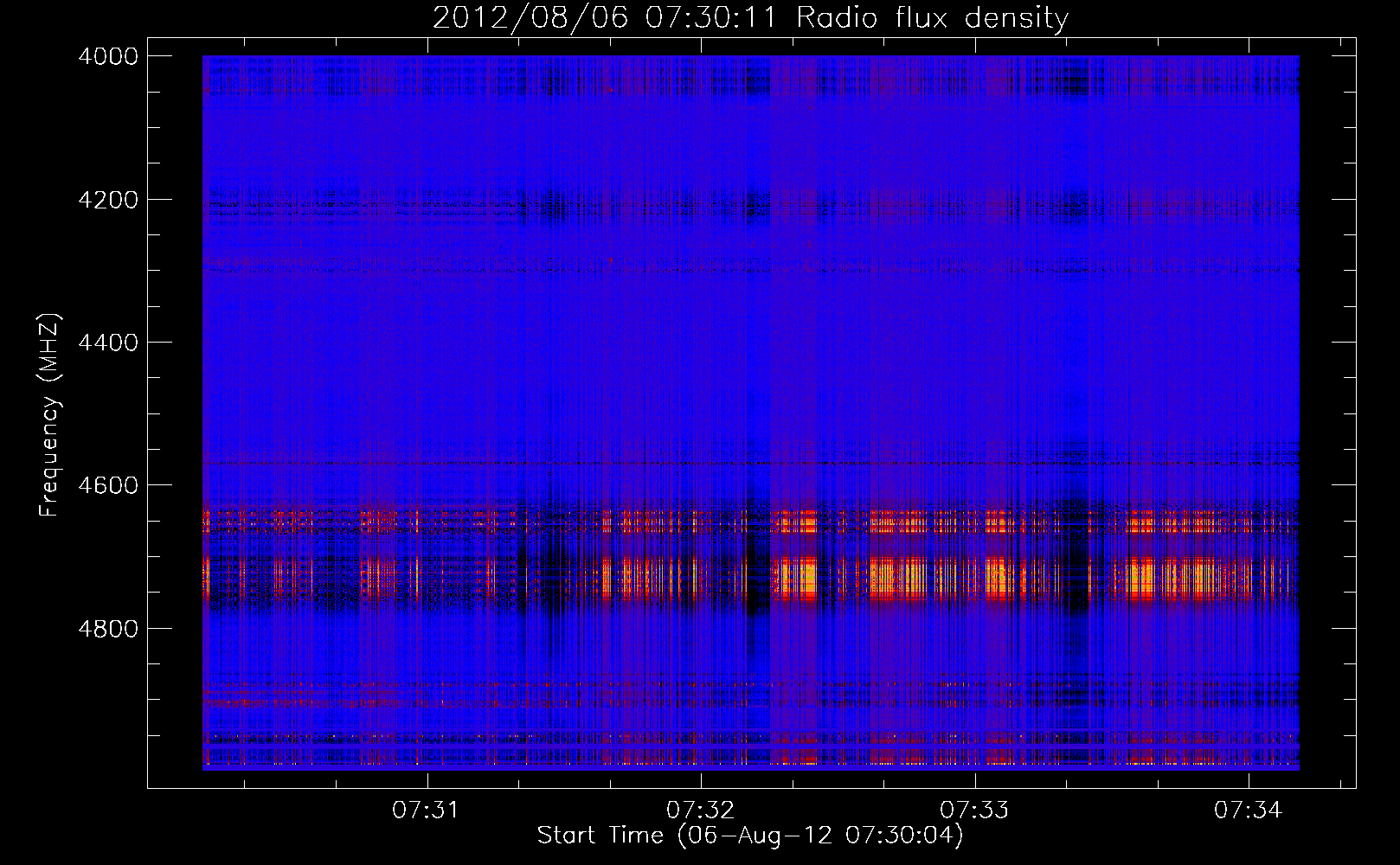Click the 07:32 time axis label
This screenshot has width=1400, height=865.
coord(700,811)
